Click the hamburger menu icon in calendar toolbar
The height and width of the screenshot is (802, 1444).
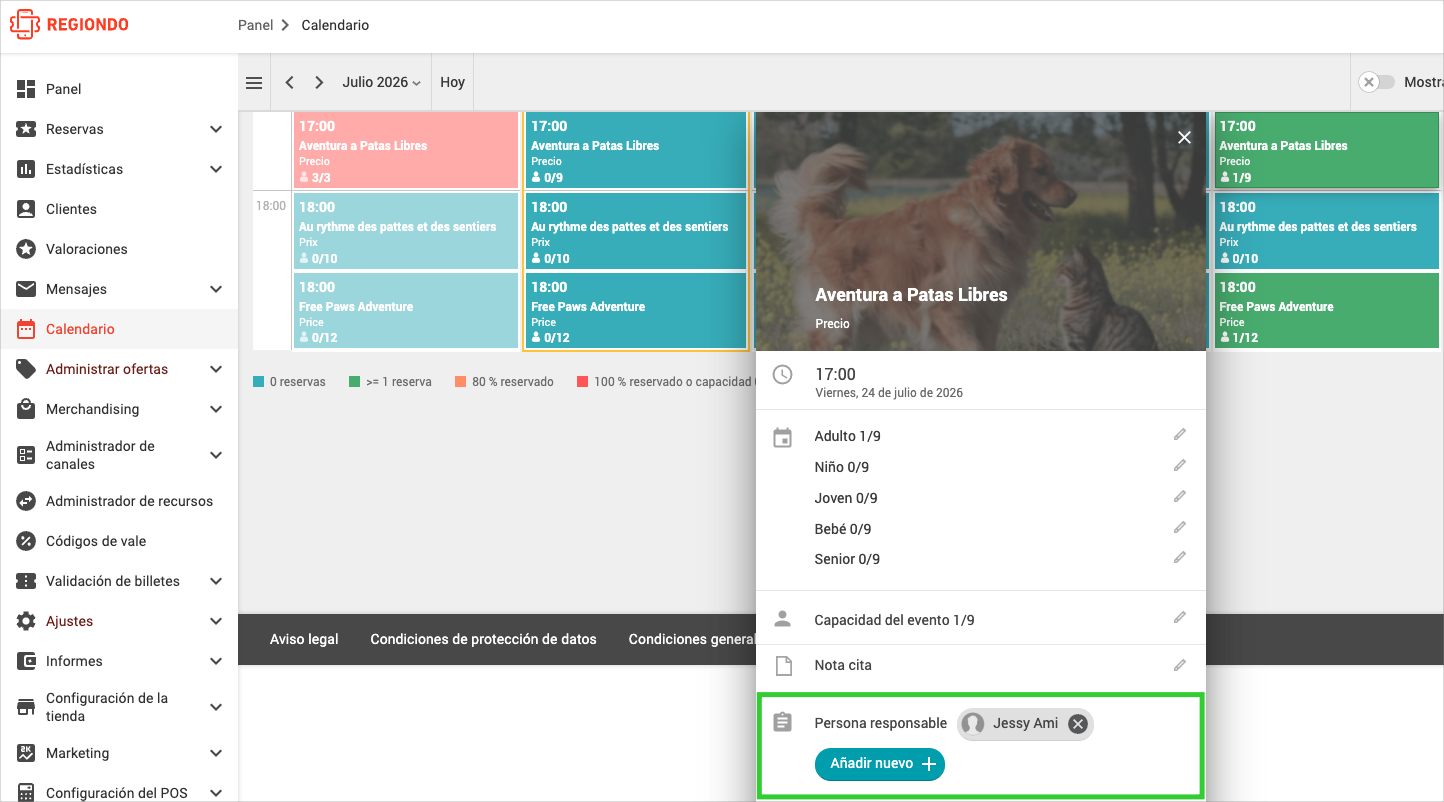[254, 83]
